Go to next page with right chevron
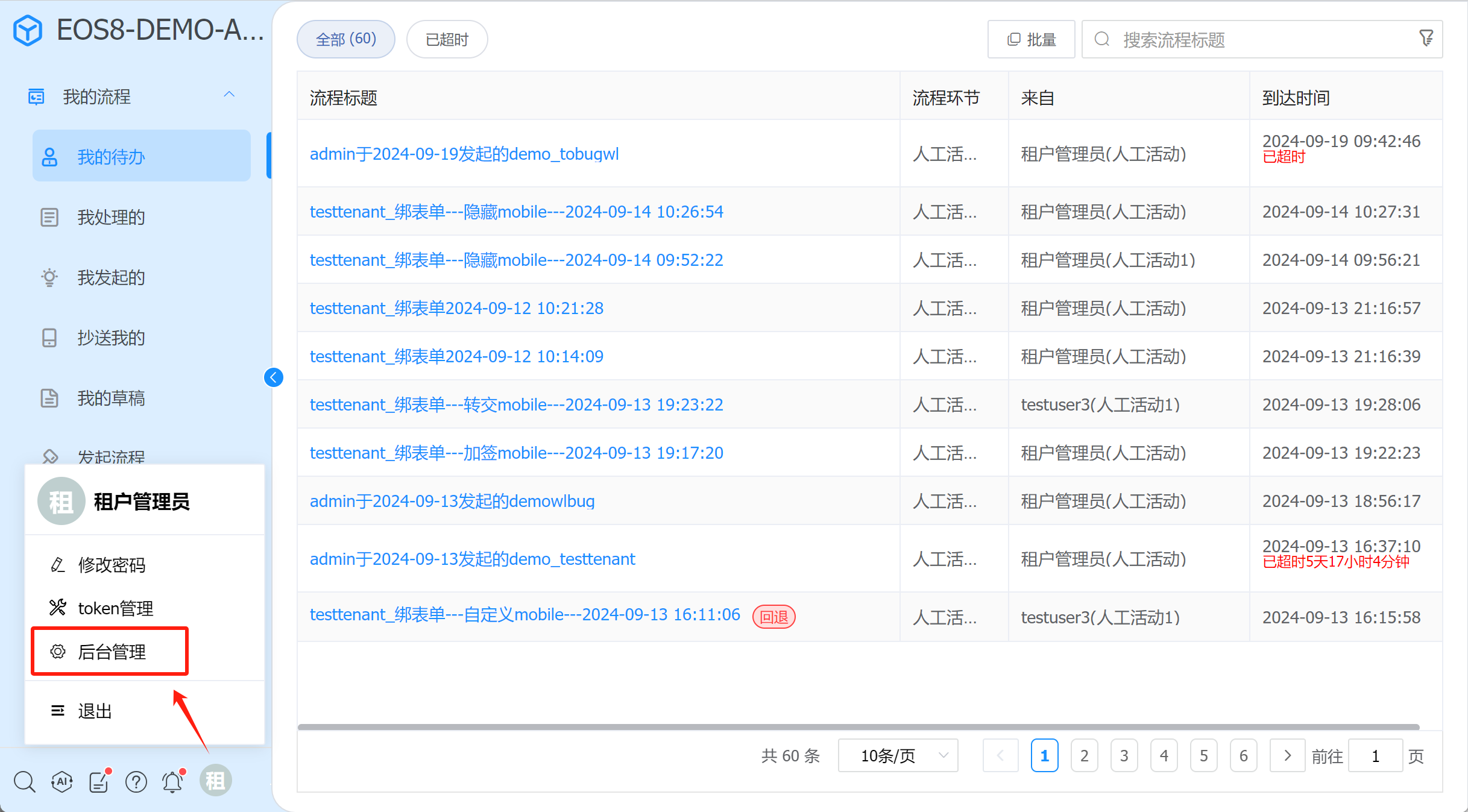 (x=1287, y=755)
